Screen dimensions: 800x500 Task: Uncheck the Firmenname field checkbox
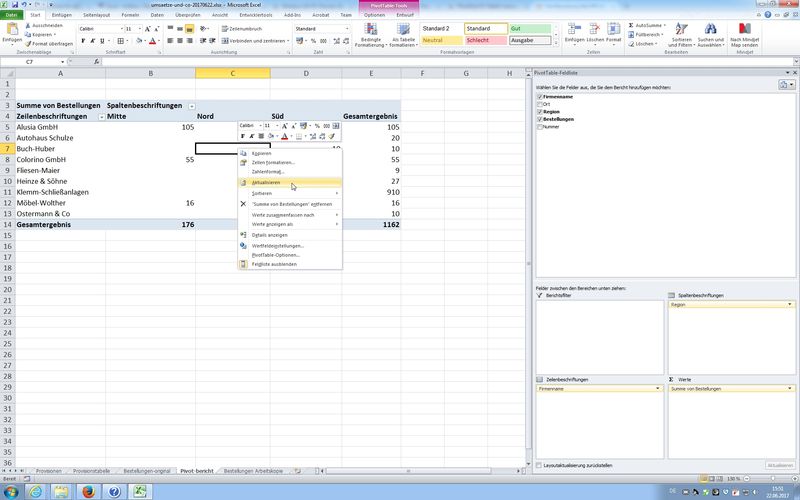coord(541,97)
